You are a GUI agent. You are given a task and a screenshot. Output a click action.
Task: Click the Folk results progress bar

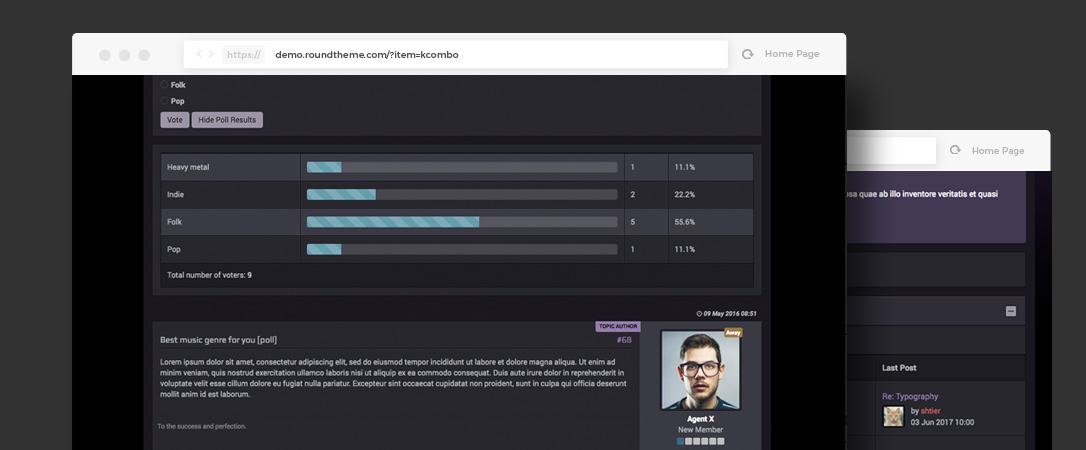pyautogui.click(x=462, y=222)
